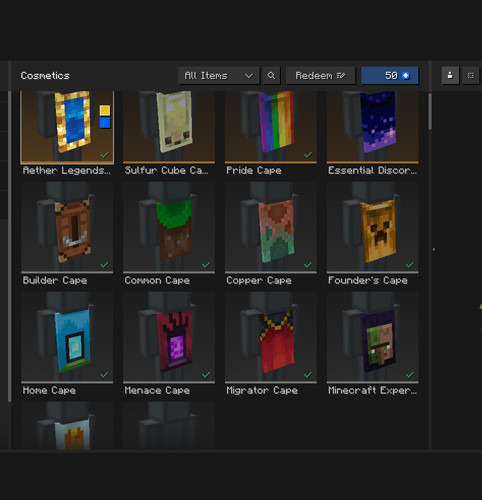Click the Home Cape name label

pyautogui.click(x=49, y=391)
